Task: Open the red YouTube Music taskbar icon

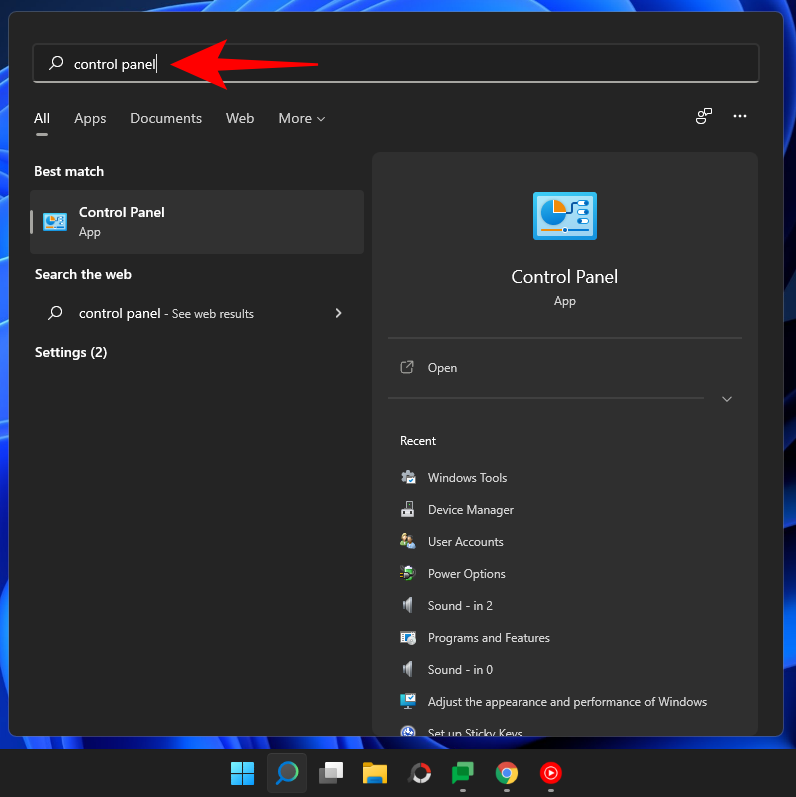Action: [551, 773]
